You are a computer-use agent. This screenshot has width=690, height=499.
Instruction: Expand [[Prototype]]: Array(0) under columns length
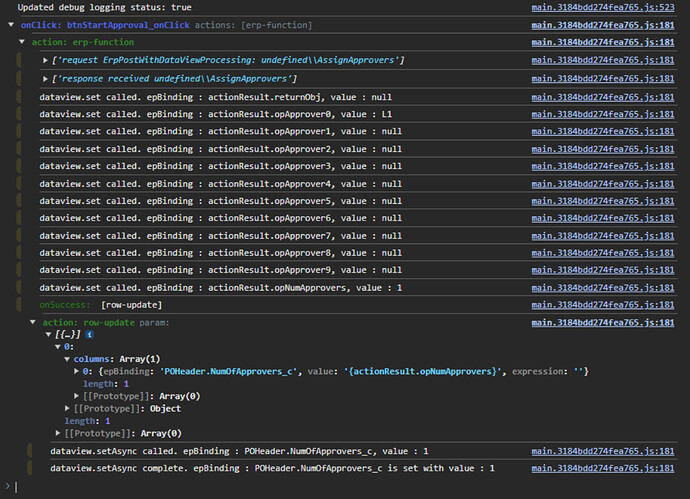pos(76,396)
